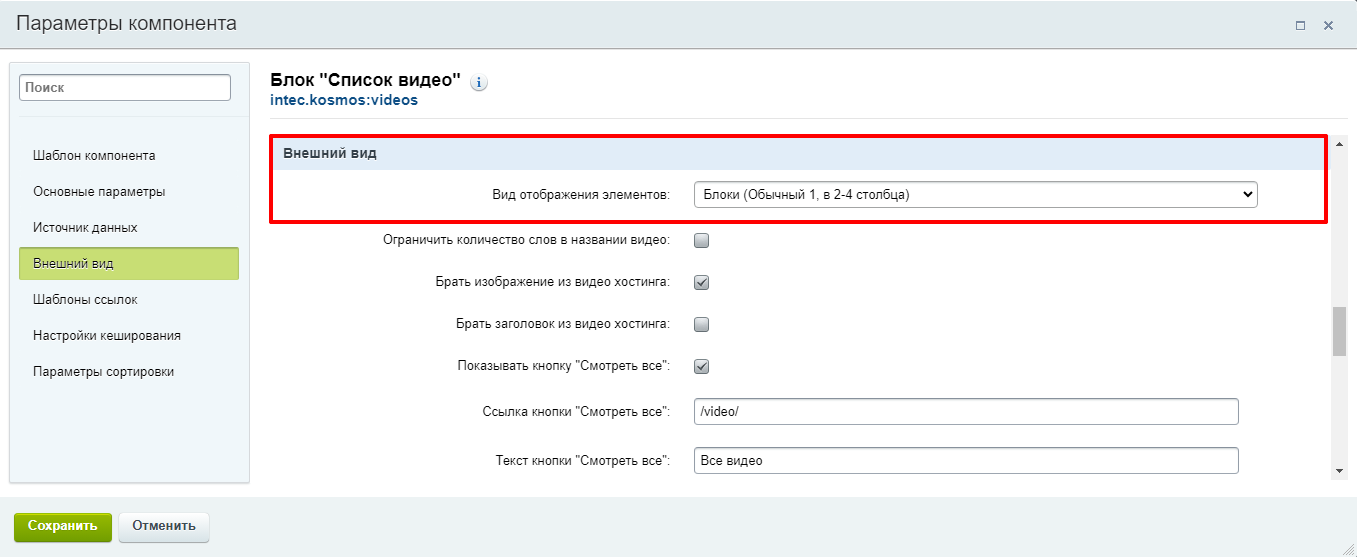Open "Шаблоны ссылок" section

point(85,300)
